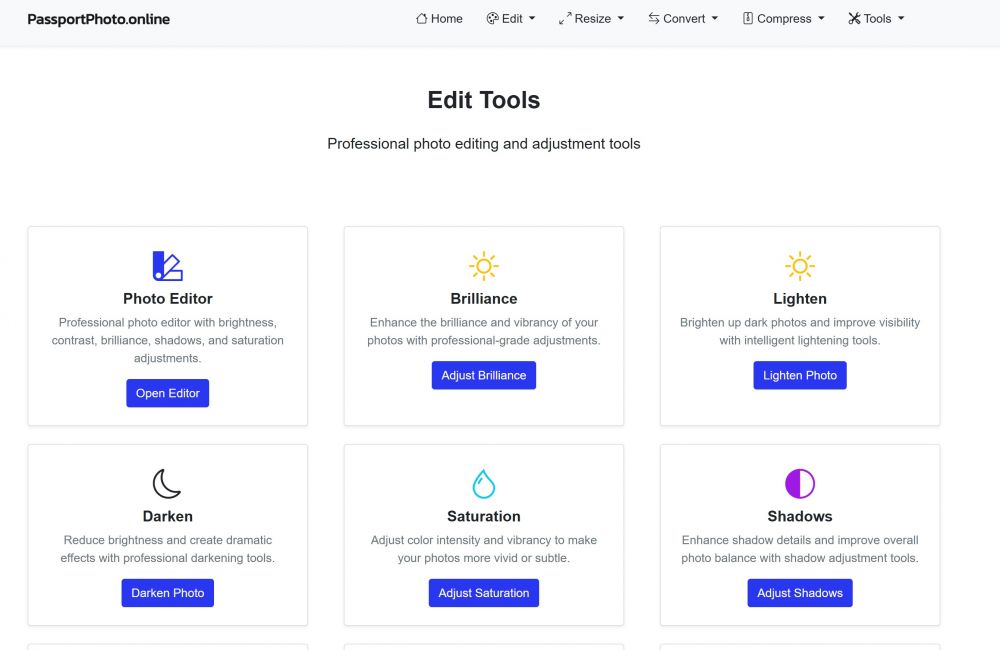This screenshot has width=1000, height=650.
Task: Click the Darken Photo button
Action: click(x=168, y=593)
